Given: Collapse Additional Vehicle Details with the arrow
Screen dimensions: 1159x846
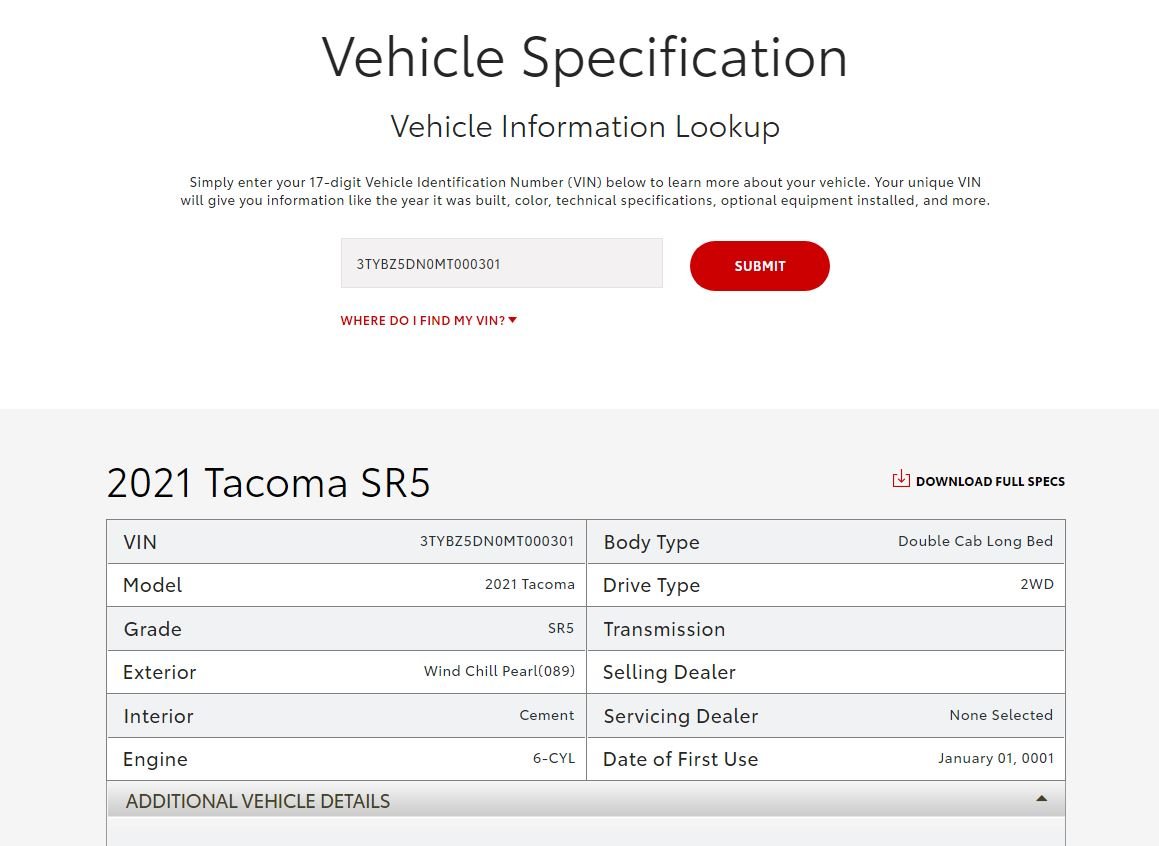Looking at the screenshot, I should 1041,799.
